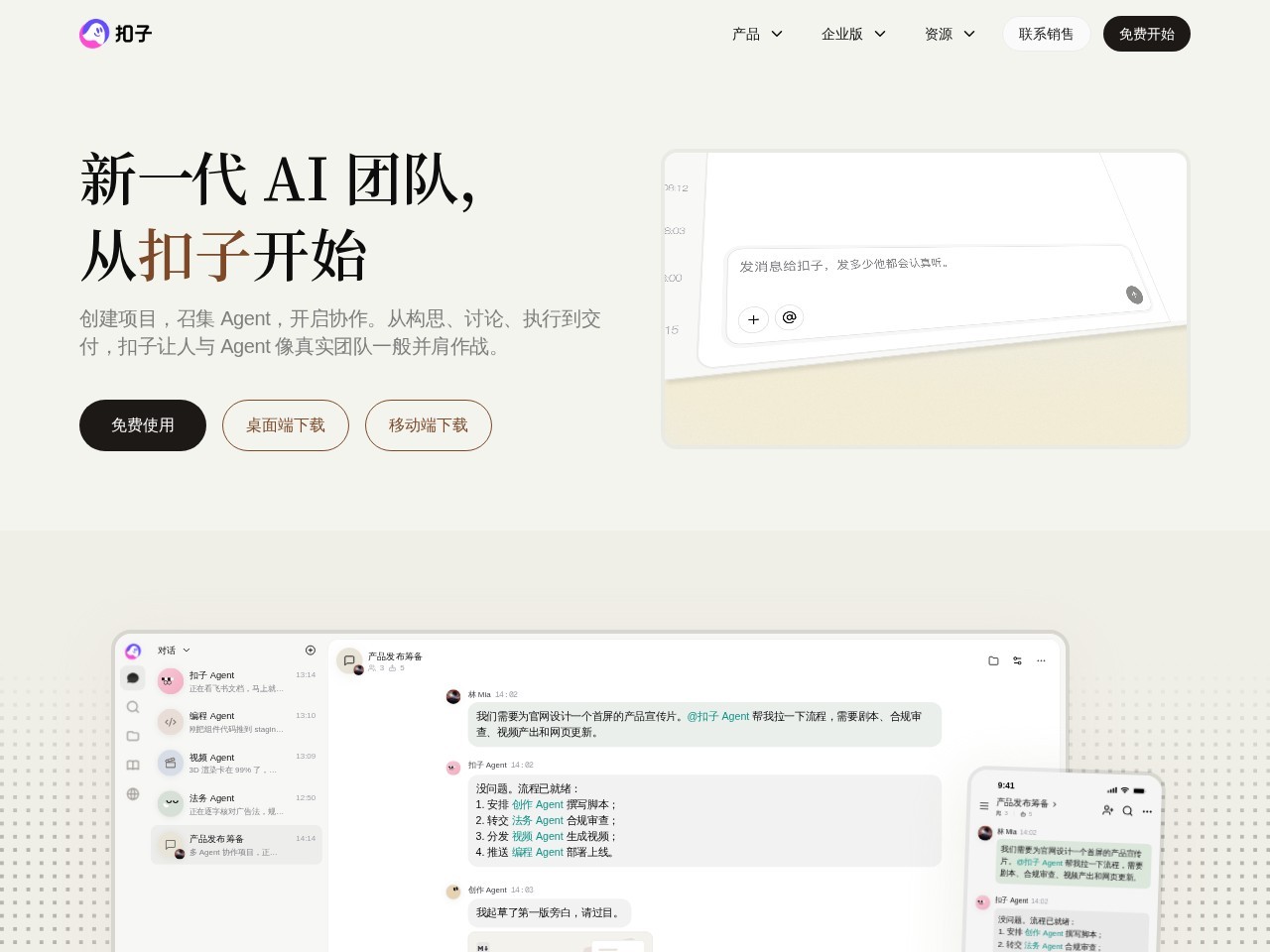Click the ellipsis icon in phone mockup

[1147, 812]
